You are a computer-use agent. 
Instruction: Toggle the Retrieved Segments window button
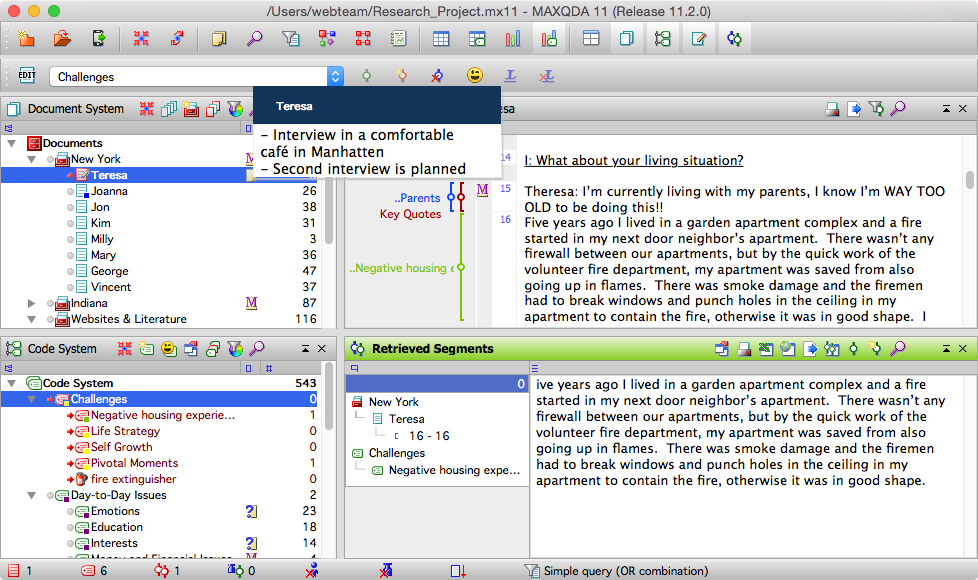pos(734,39)
